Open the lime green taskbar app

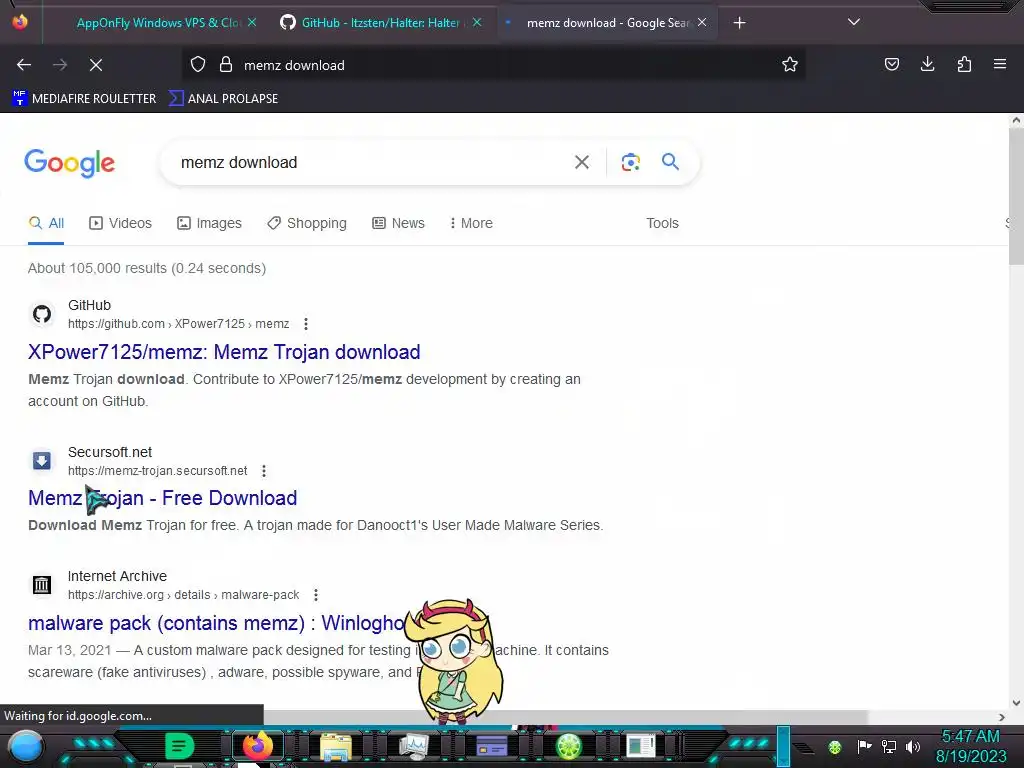(x=569, y=746)
